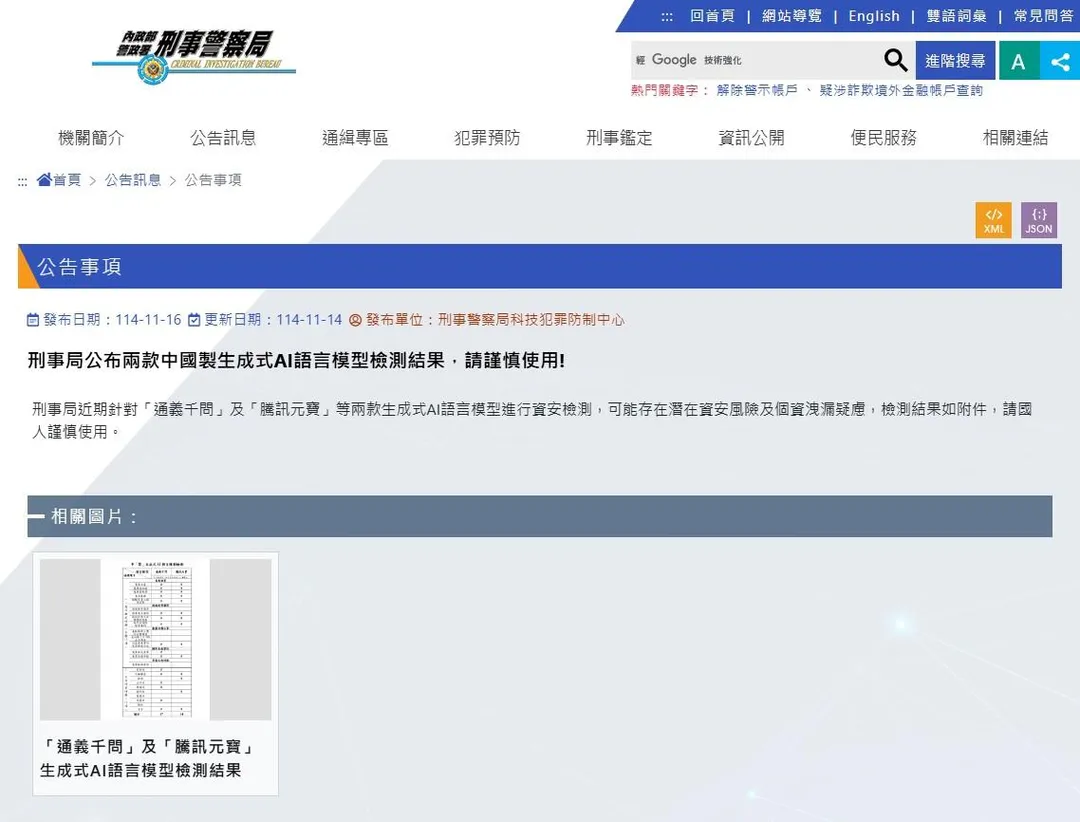Click the 解除警示帳戶 hot keyword
The image size is (1080, 822).
pos(757,90)
